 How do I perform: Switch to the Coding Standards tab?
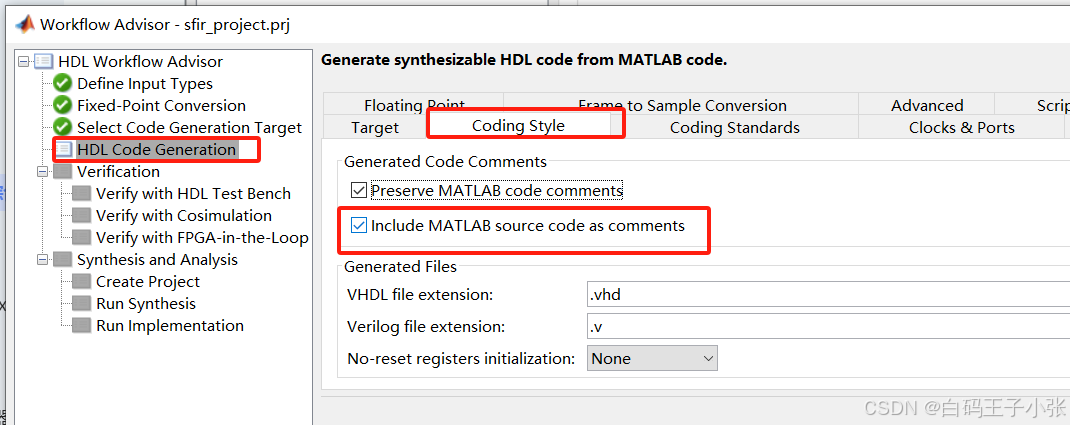click(734, 127)
